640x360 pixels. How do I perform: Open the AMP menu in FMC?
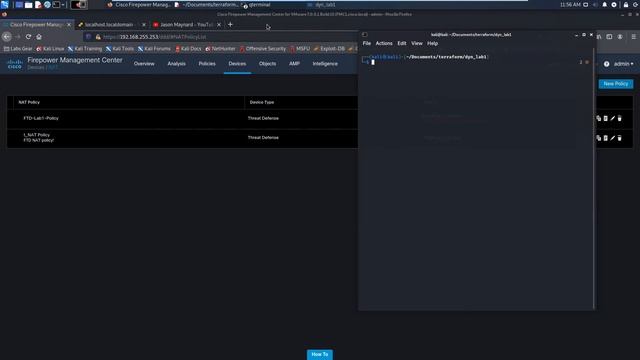coord(294,64)
